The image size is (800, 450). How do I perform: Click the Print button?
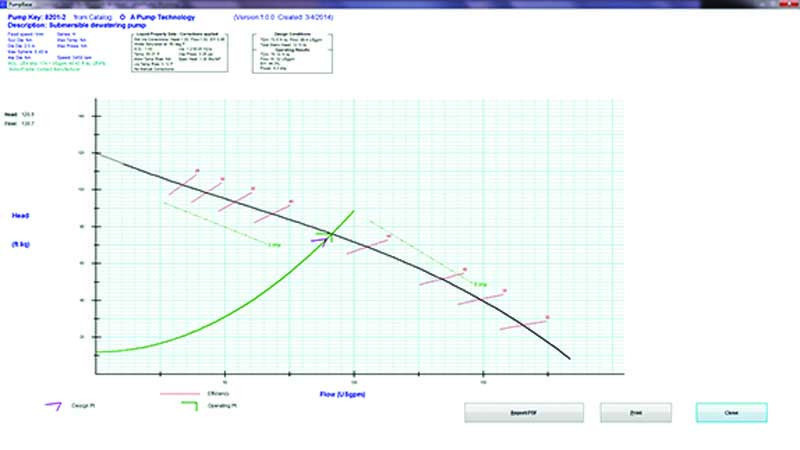636,413
